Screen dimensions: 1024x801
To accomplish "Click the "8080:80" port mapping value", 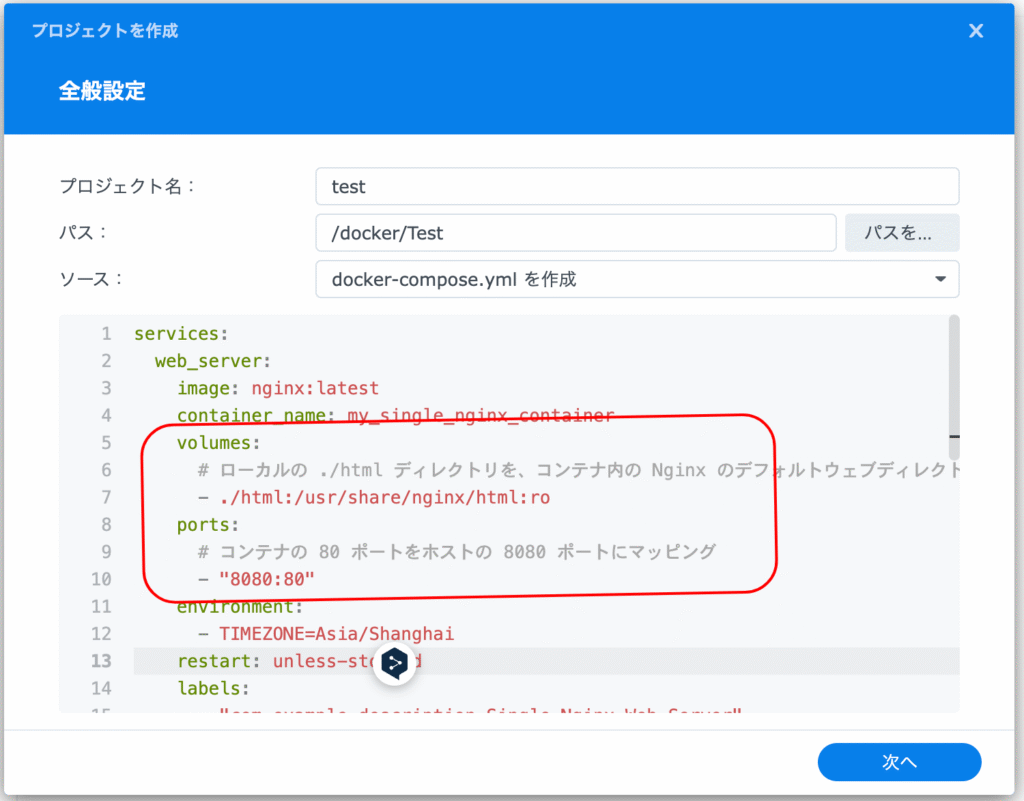I will tap(267, 578).
